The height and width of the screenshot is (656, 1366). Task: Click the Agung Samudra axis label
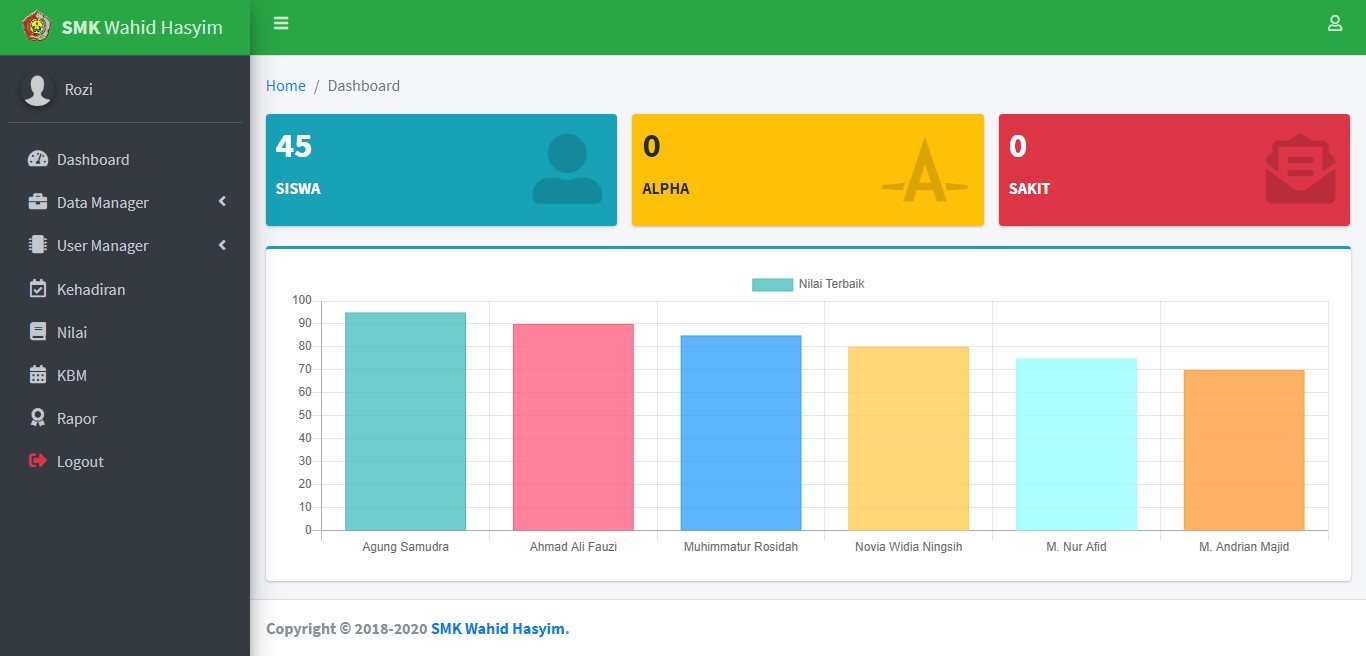(405, 547)
